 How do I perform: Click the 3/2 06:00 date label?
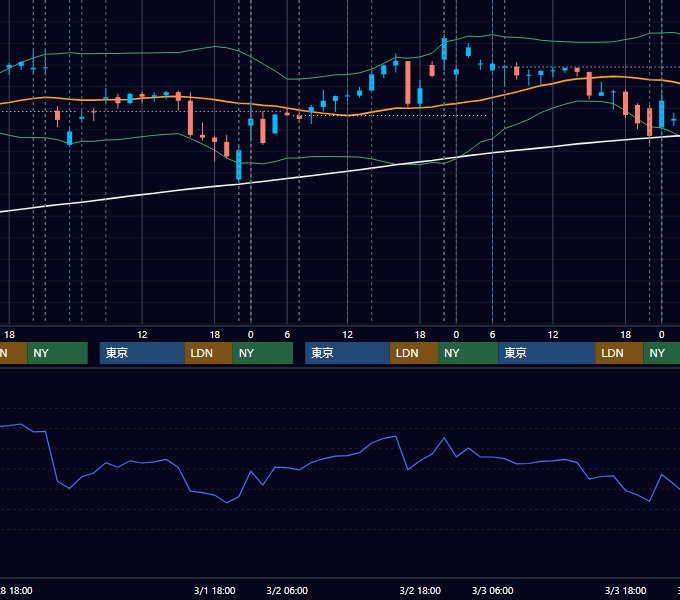pyautogui.click(x=287, y=590)
